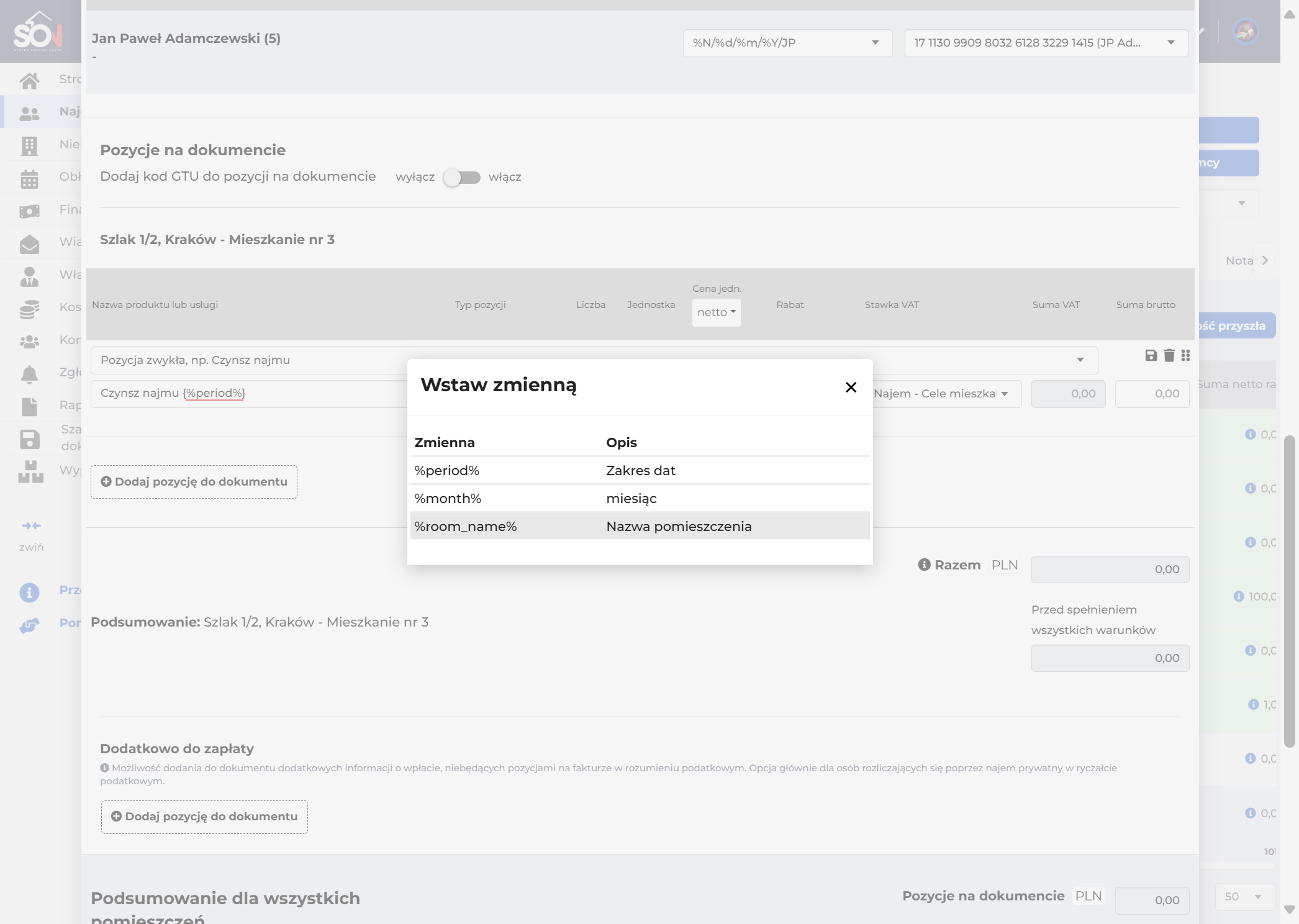Click the user avatar in the top bar

click(1246, 31)
